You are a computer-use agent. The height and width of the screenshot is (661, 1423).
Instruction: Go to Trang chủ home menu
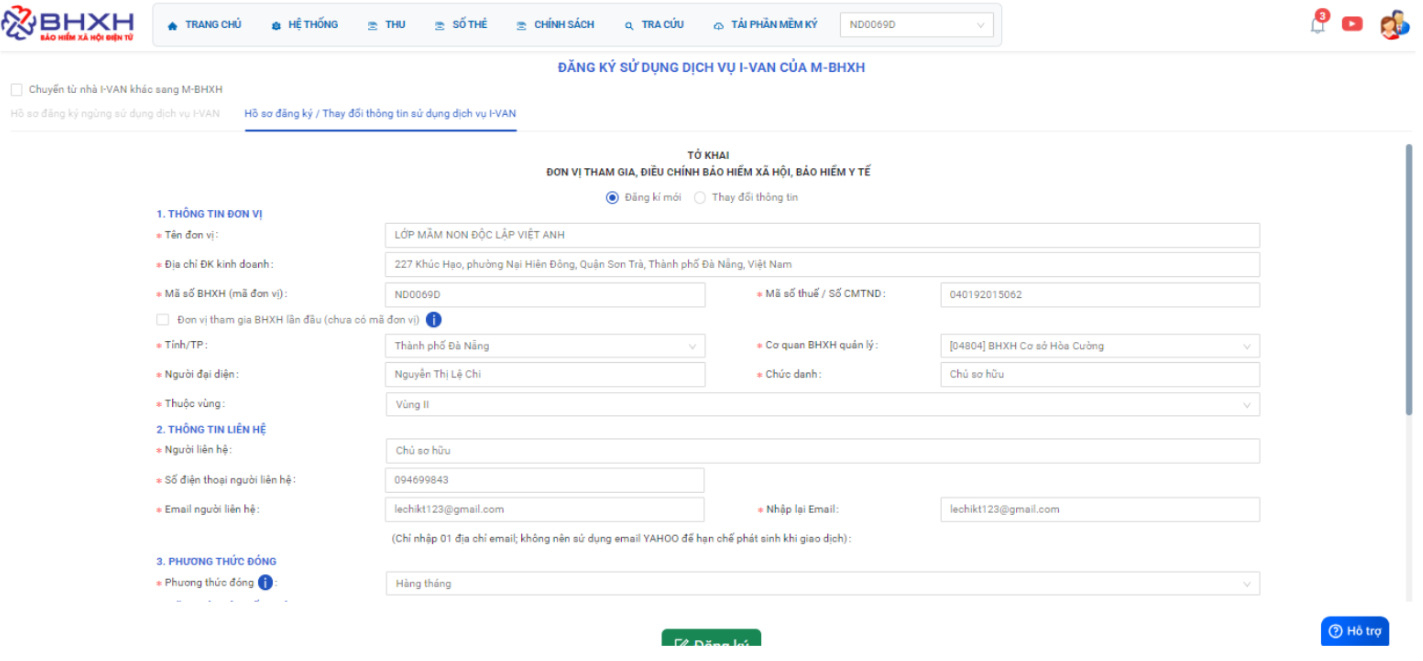[204, 25]
